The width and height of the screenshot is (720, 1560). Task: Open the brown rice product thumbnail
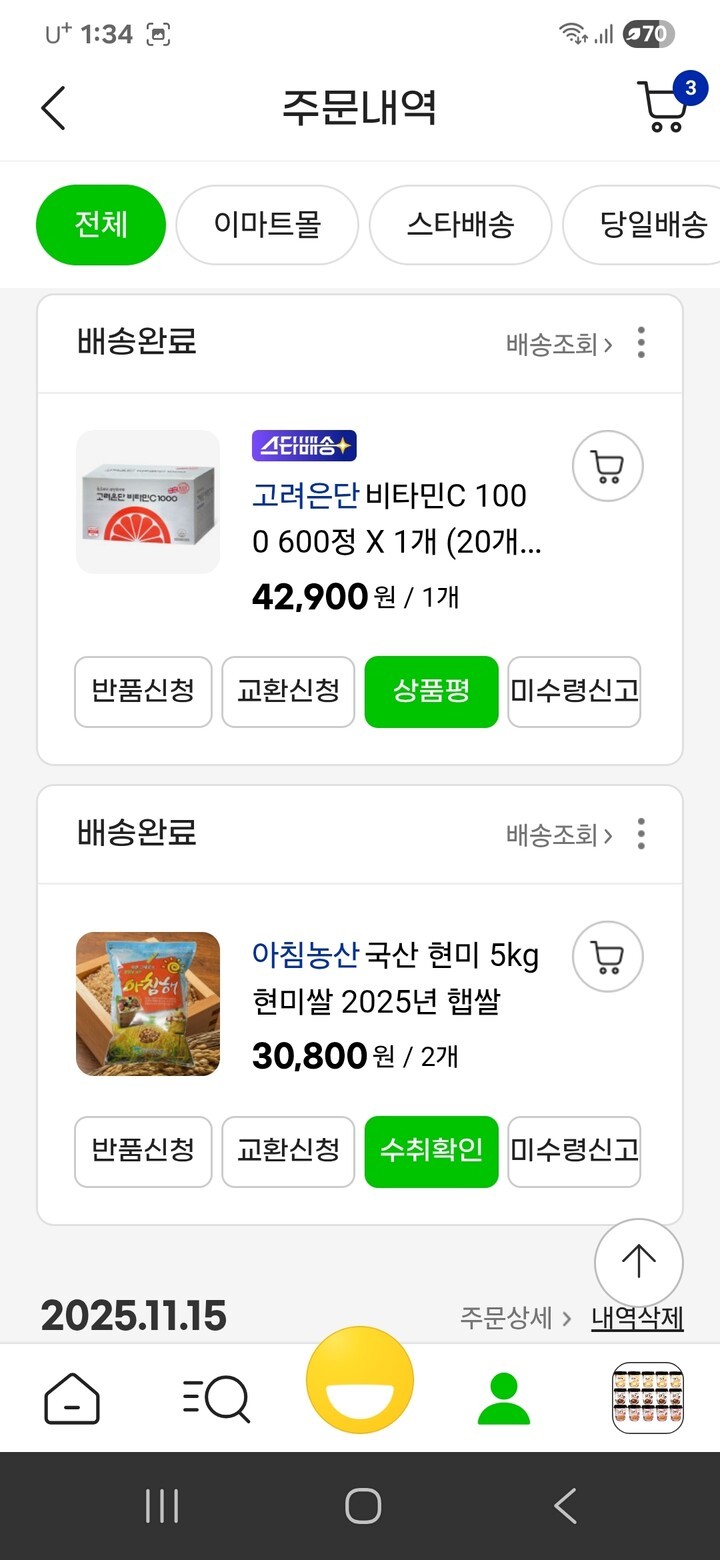148,1003
